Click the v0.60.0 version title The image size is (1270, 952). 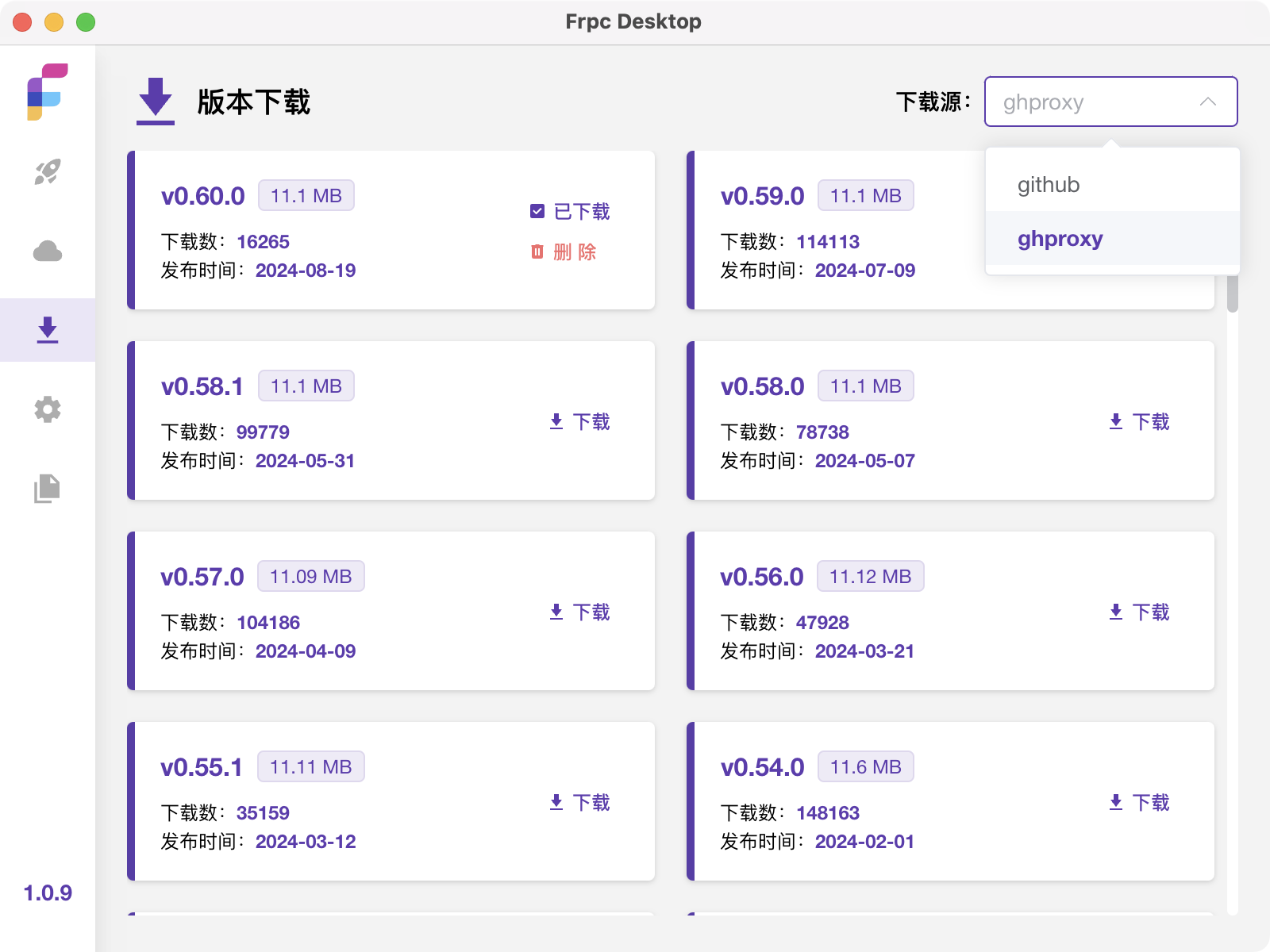(203, 196)
